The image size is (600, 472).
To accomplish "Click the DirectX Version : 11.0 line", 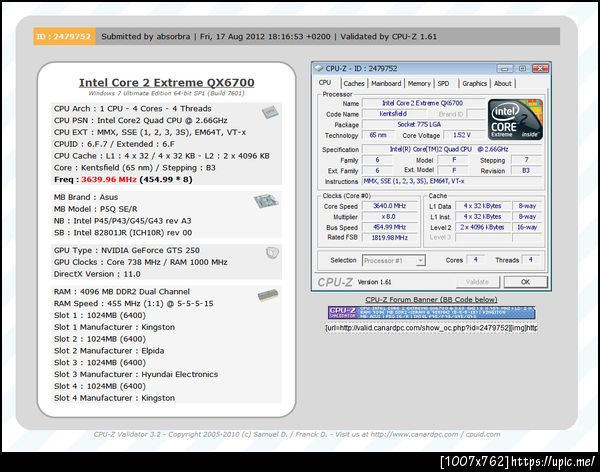I will tap(97, 274).
